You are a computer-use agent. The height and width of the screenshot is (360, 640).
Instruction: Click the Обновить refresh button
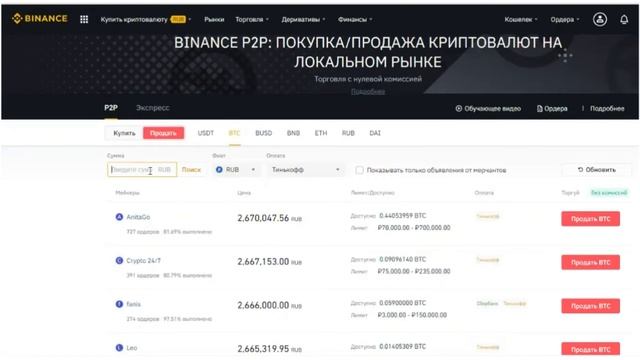[x=596, y=169]
